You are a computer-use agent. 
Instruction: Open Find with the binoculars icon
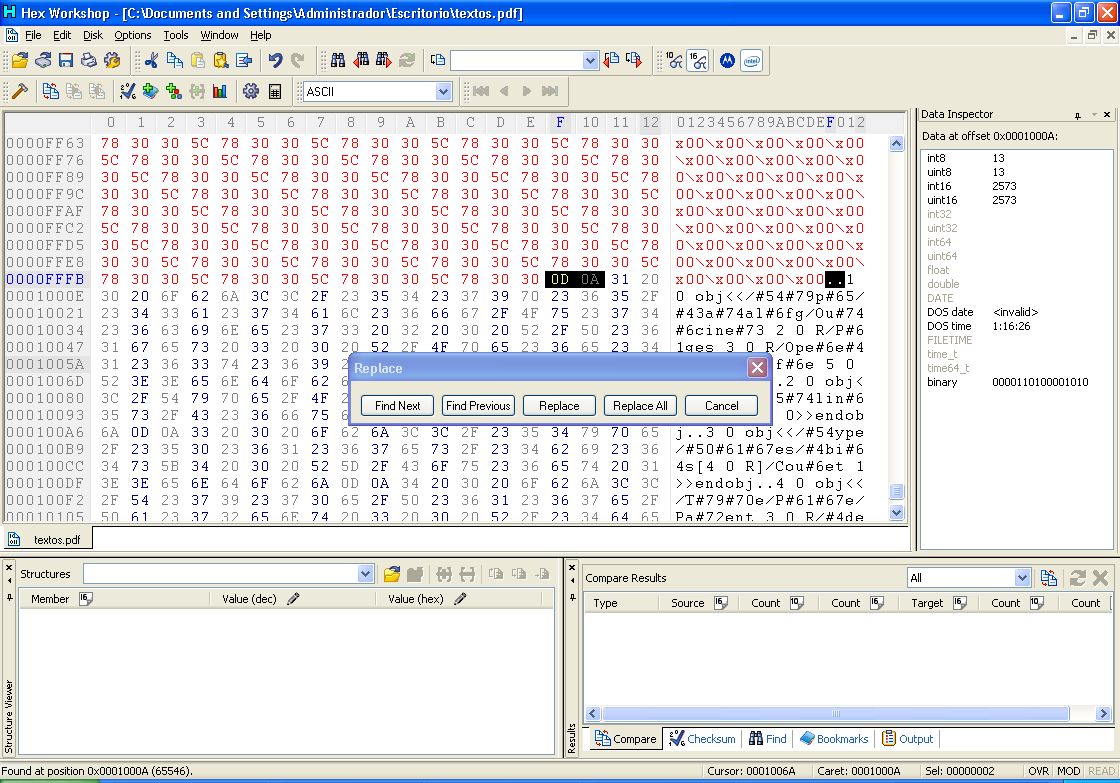click(x=339, y=61)
